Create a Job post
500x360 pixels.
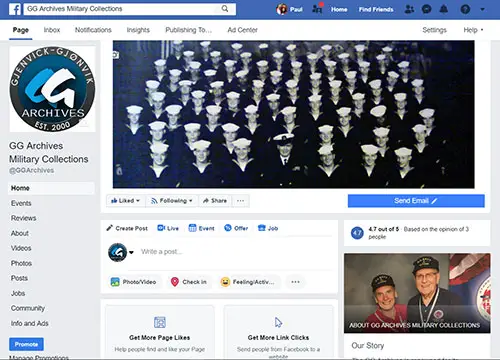[x=268, y=228]
